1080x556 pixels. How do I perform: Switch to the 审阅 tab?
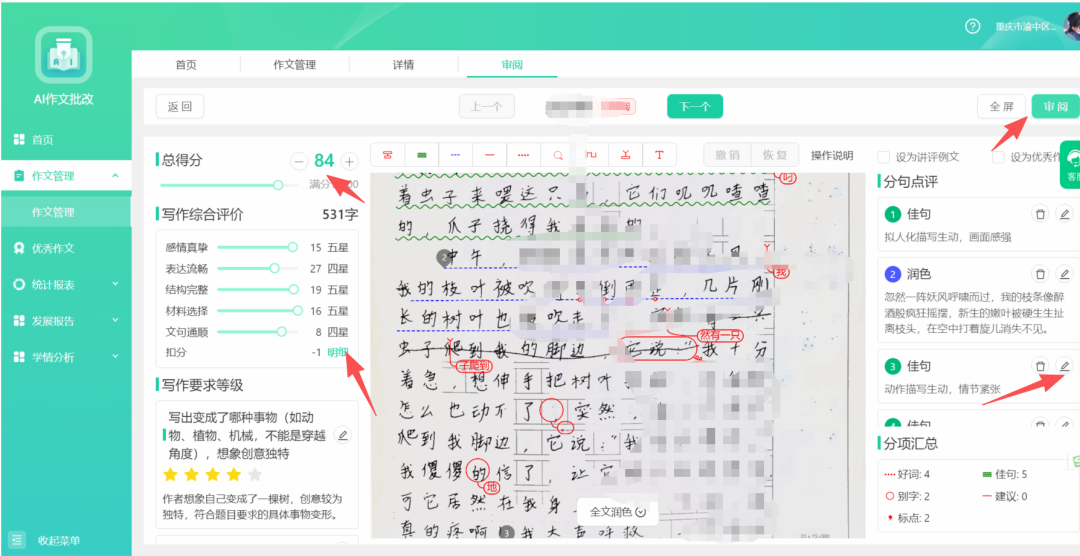tap(512, 65)
